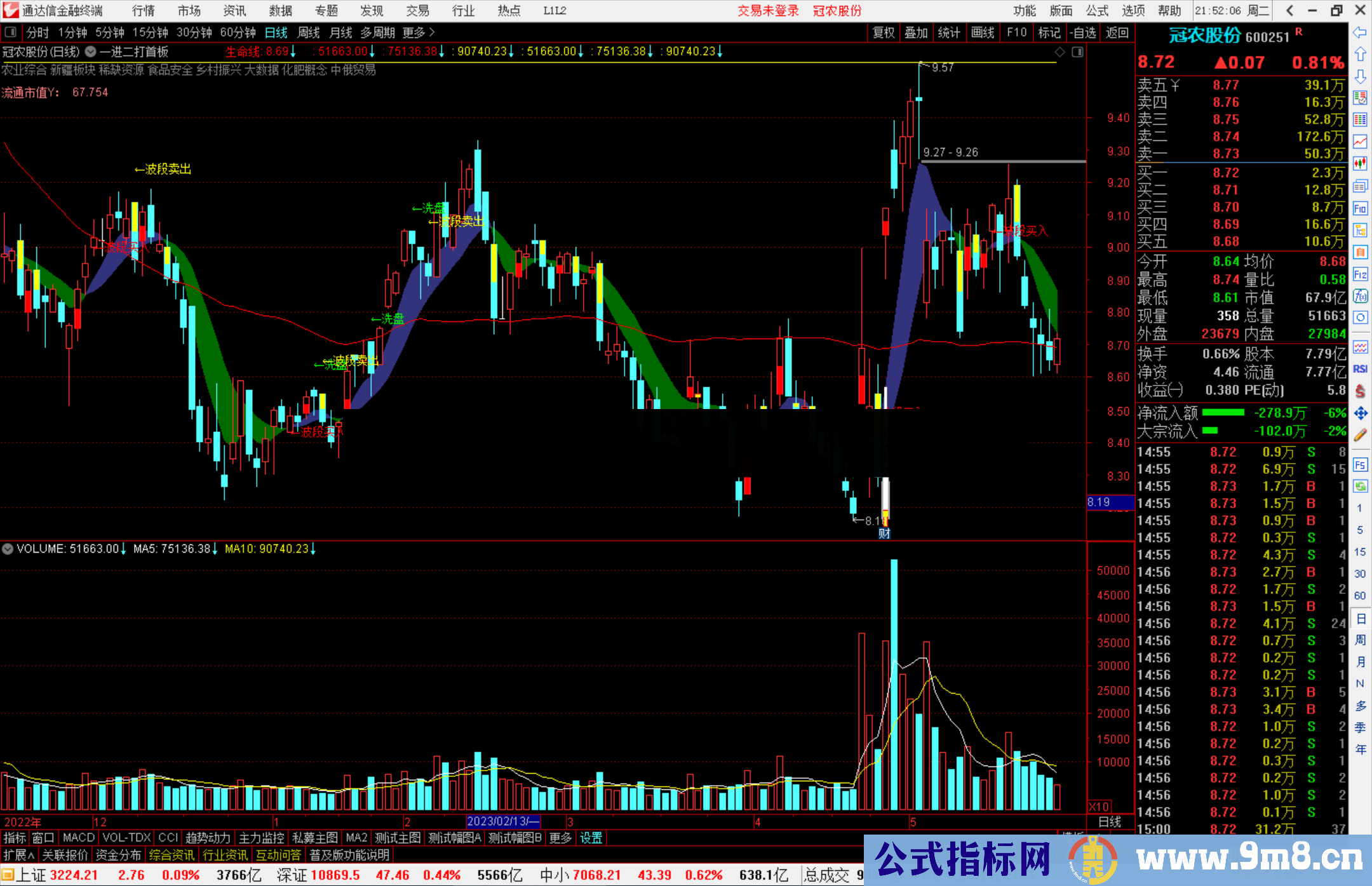Open the intraday line chart icon in sidebar
The image size is (1372, 886).
coord(1360,142)
